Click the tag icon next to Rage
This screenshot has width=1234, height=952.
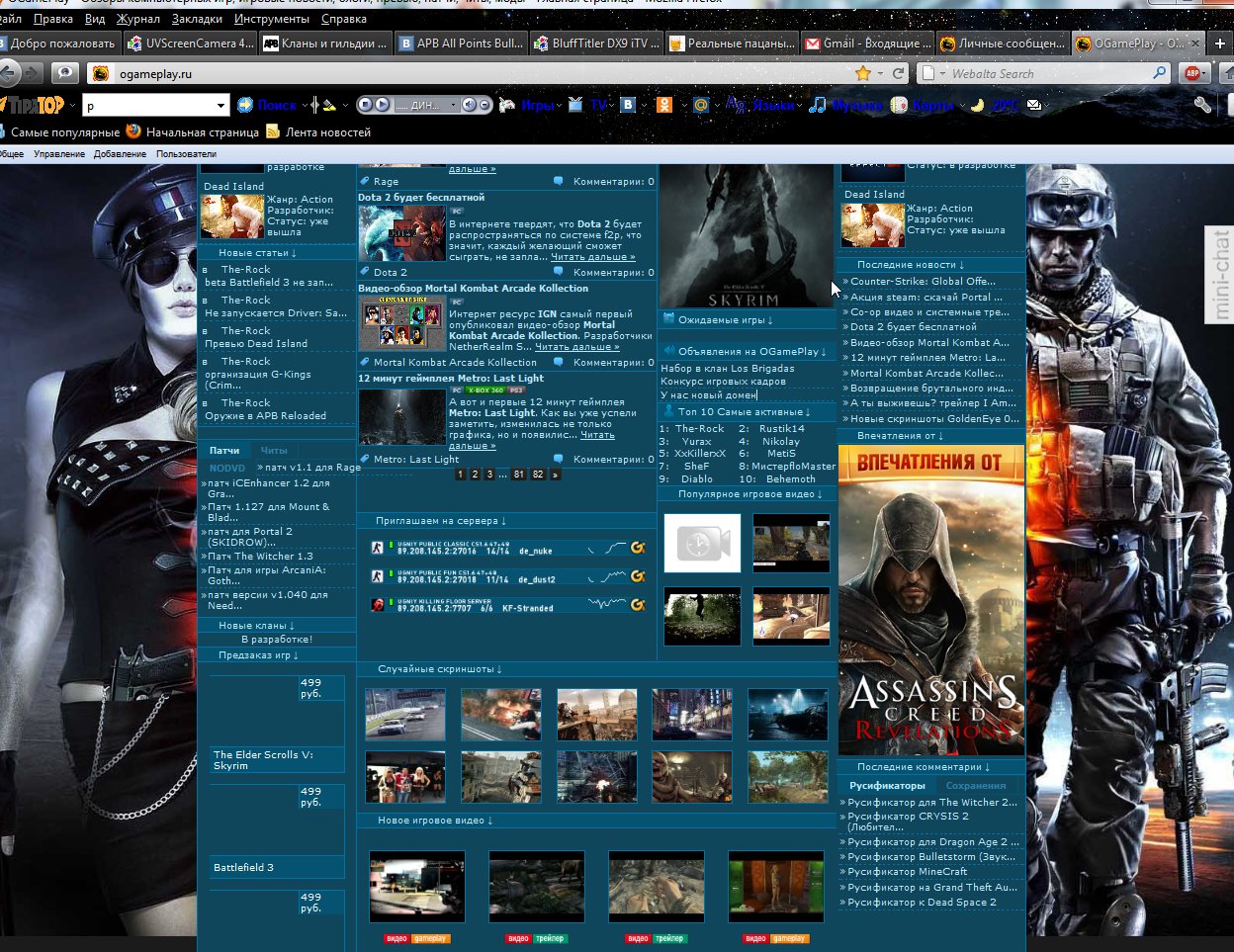click(365, 182)
